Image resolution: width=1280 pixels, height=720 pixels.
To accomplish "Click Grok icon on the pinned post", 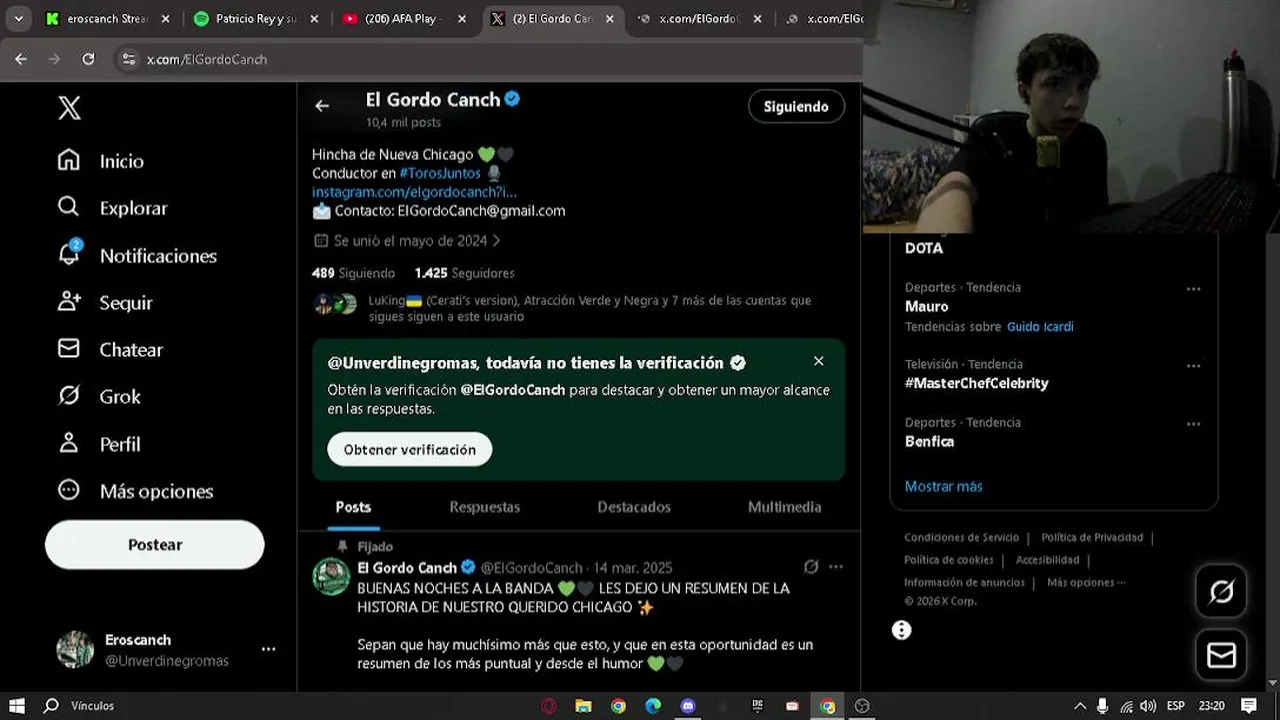I will (811, 567).
